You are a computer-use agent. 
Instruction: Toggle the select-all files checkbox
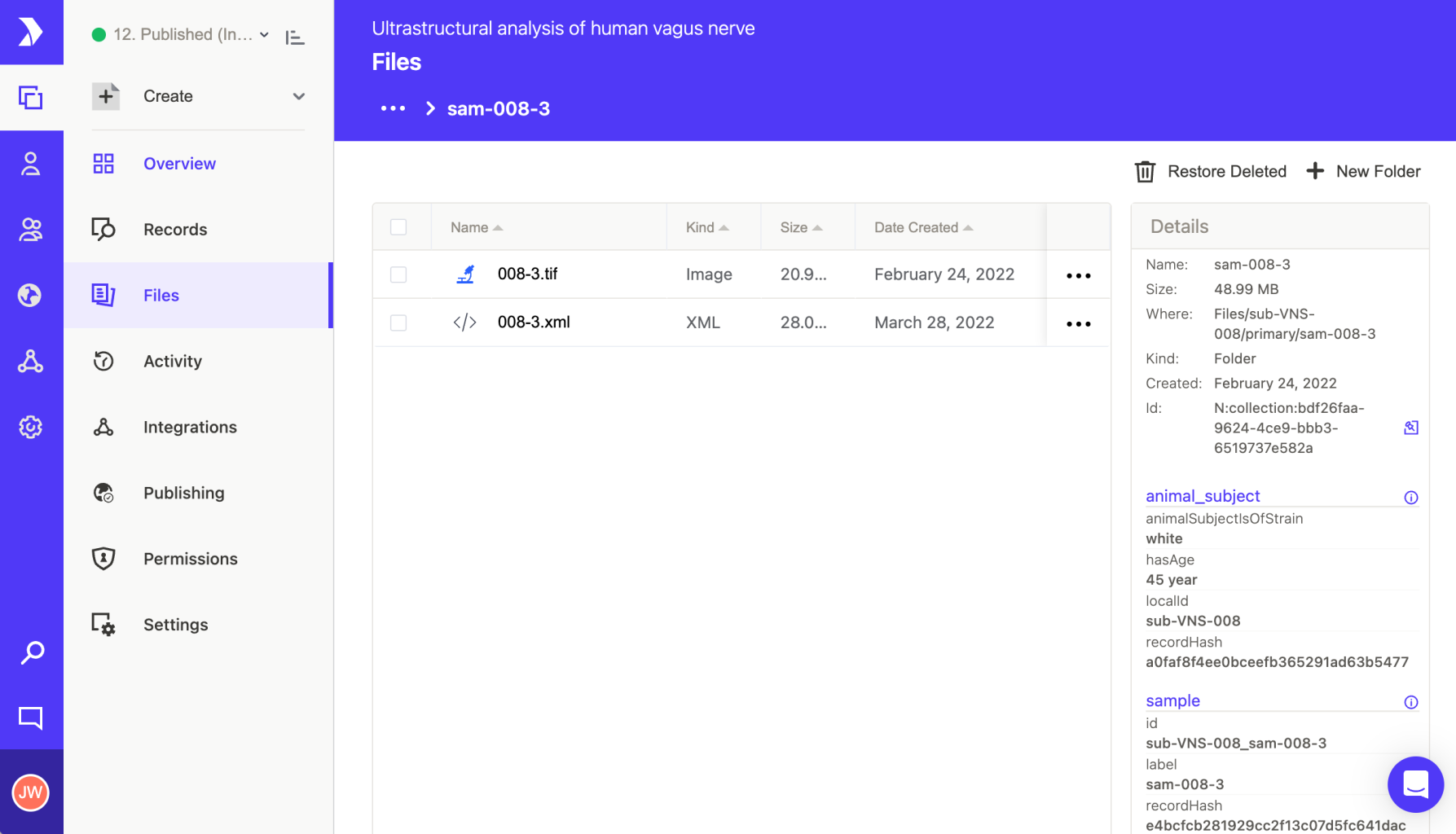pos(398,227)
